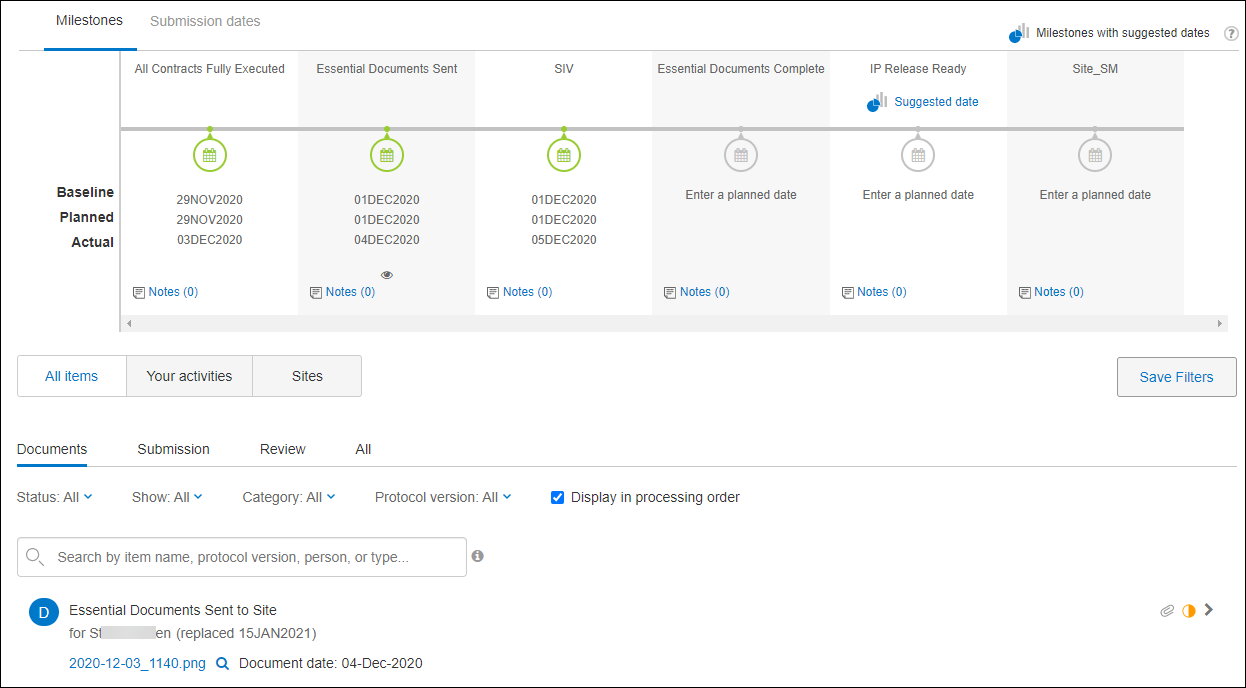This screenshot has width=1246, height=688.
Task: Click chart icon beside Suggested date link
Action: point(877,102)
